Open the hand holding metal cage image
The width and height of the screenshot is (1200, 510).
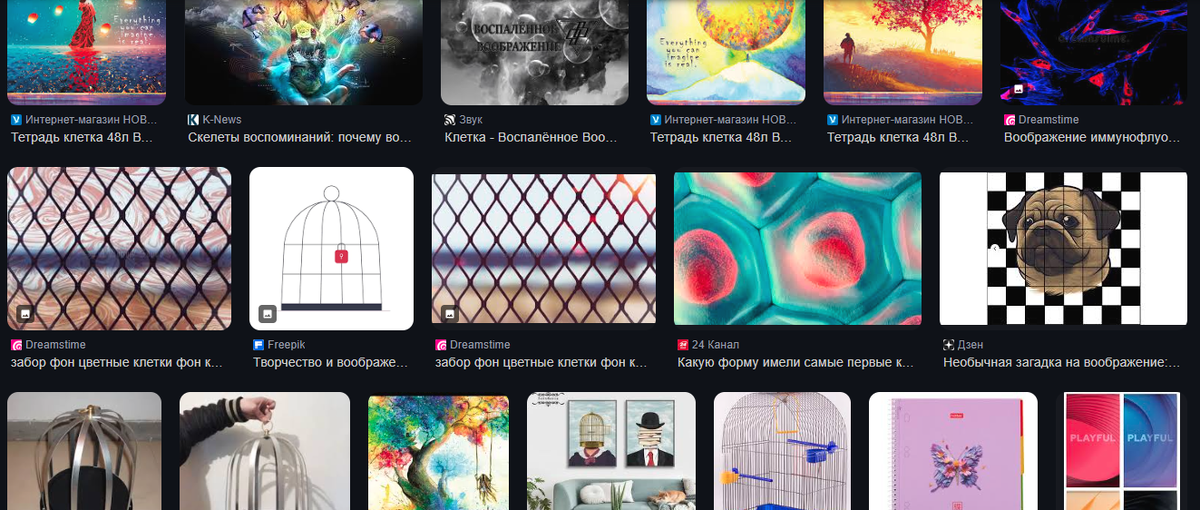[265, 451]
